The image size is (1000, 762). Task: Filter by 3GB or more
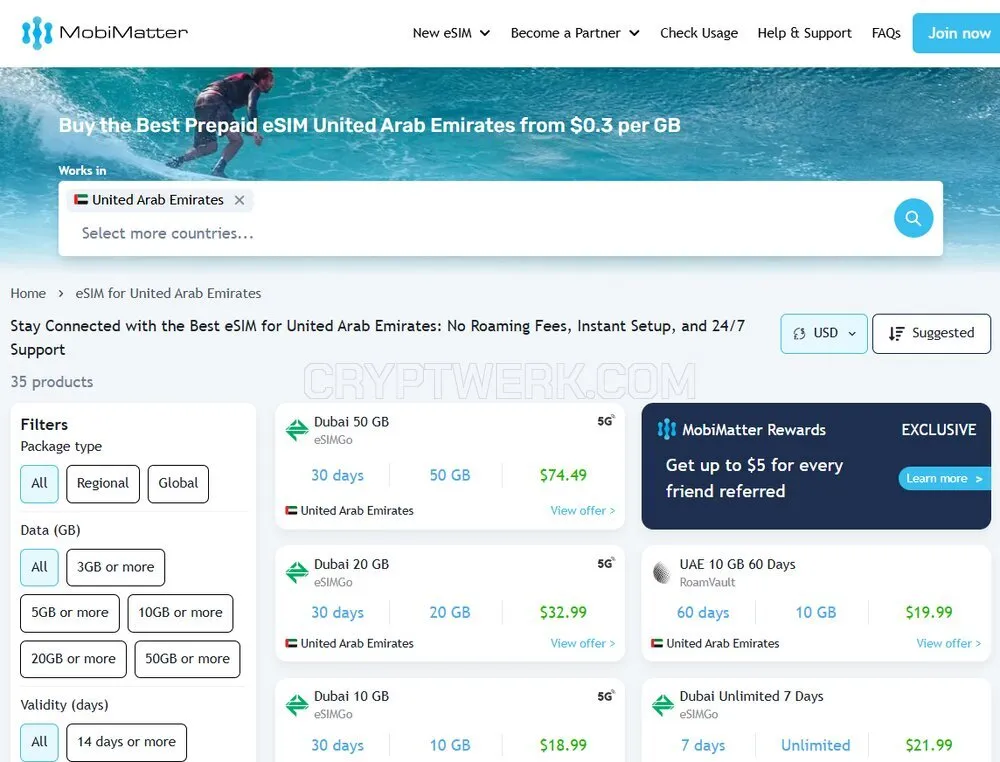[x=115, y=567]
